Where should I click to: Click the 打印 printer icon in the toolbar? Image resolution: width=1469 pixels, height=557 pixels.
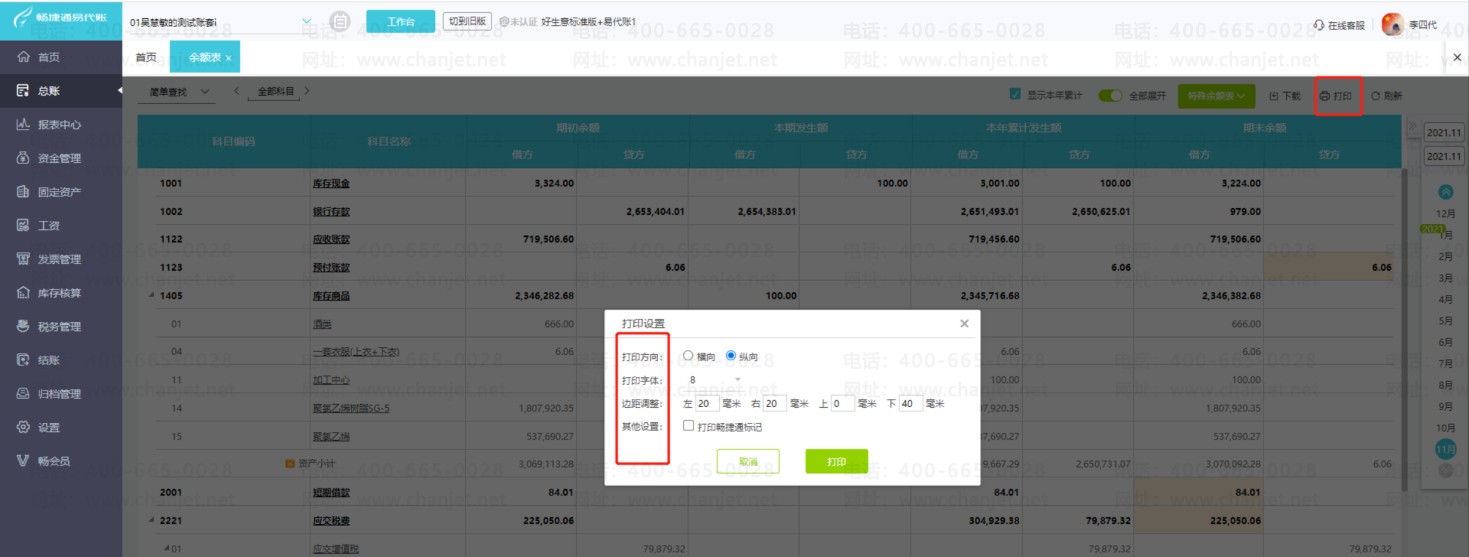(1325, 96)
